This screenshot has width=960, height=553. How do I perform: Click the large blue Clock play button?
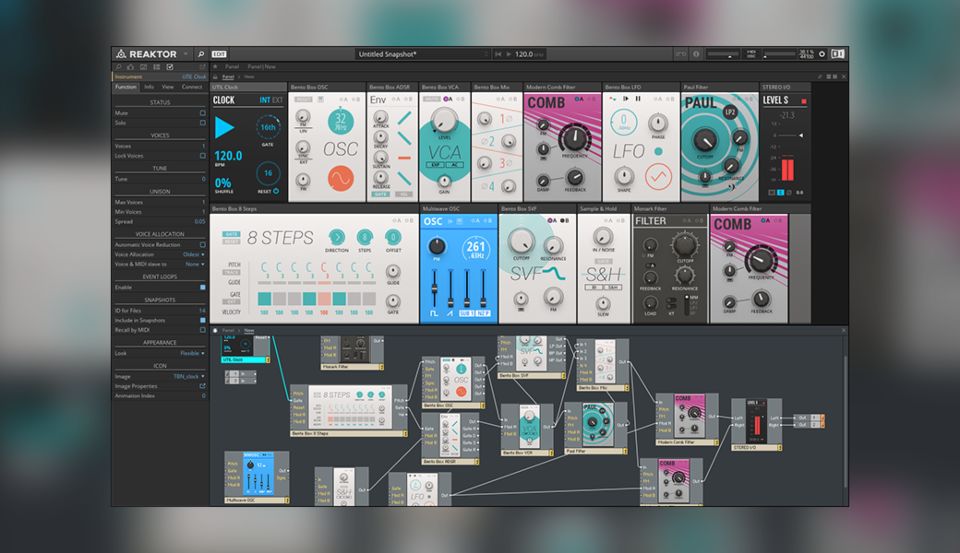click(227, 127)
